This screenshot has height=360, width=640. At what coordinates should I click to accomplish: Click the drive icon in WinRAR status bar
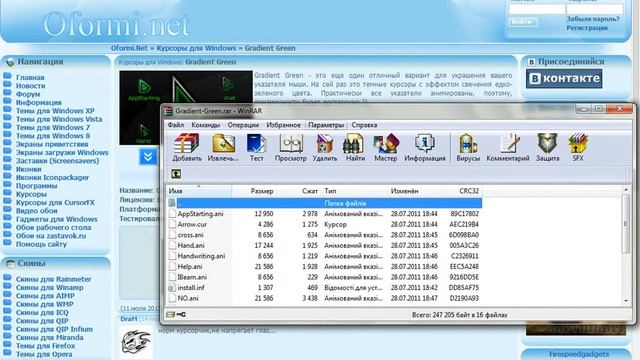coord(171,315)
